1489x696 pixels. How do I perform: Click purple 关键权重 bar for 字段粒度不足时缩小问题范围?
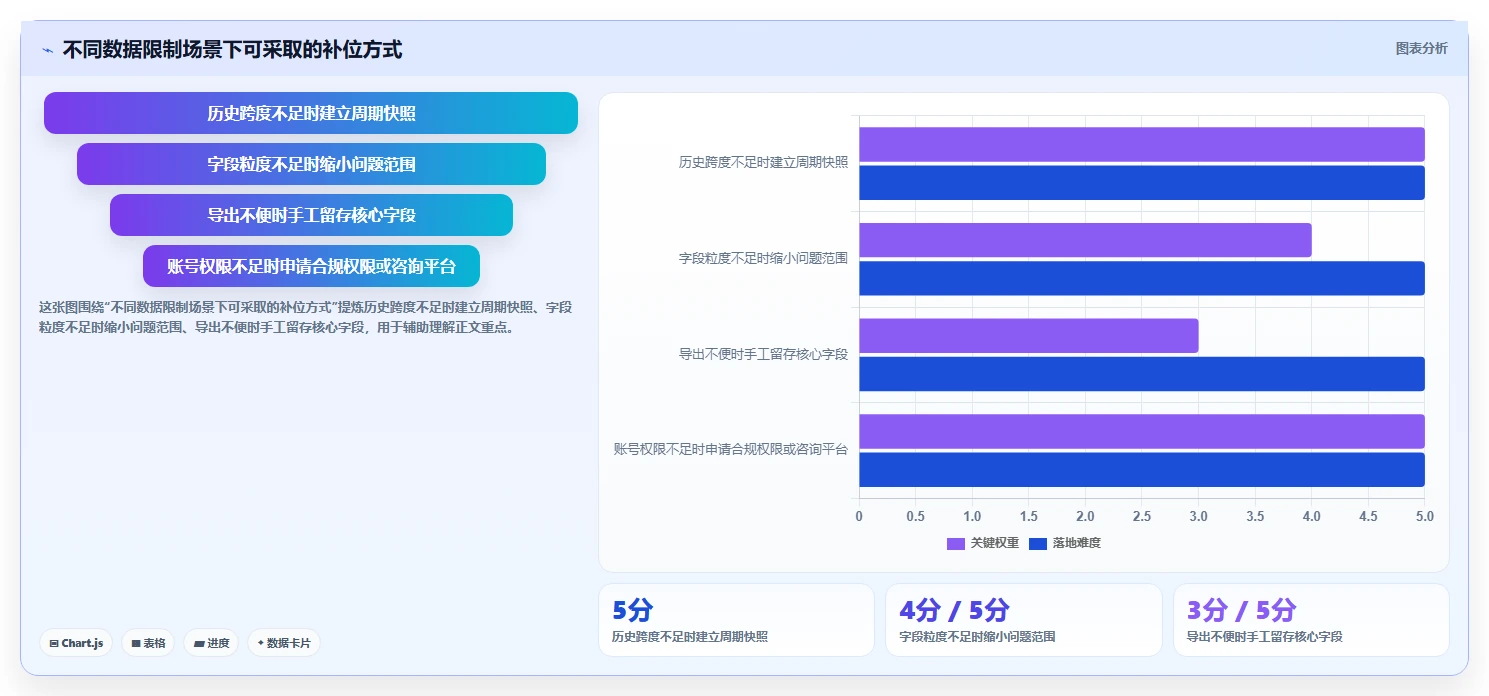pyautogui.click(x=1085, y=240)
